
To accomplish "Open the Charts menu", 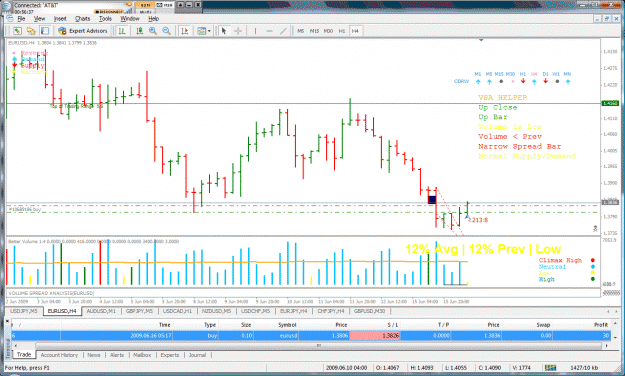I will [x=83, y=19].
